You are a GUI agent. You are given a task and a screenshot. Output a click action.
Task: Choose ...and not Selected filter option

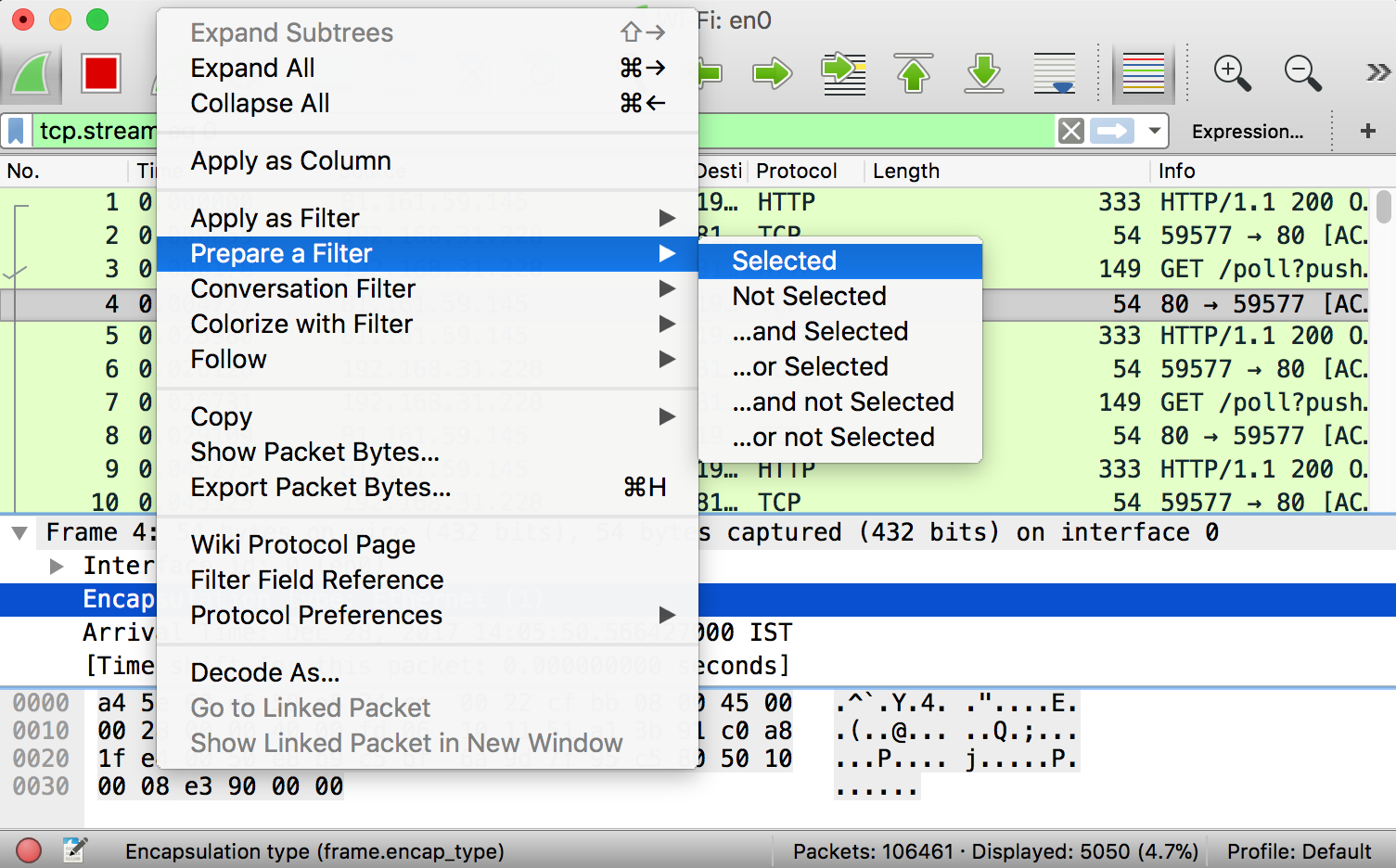[840, 402]
